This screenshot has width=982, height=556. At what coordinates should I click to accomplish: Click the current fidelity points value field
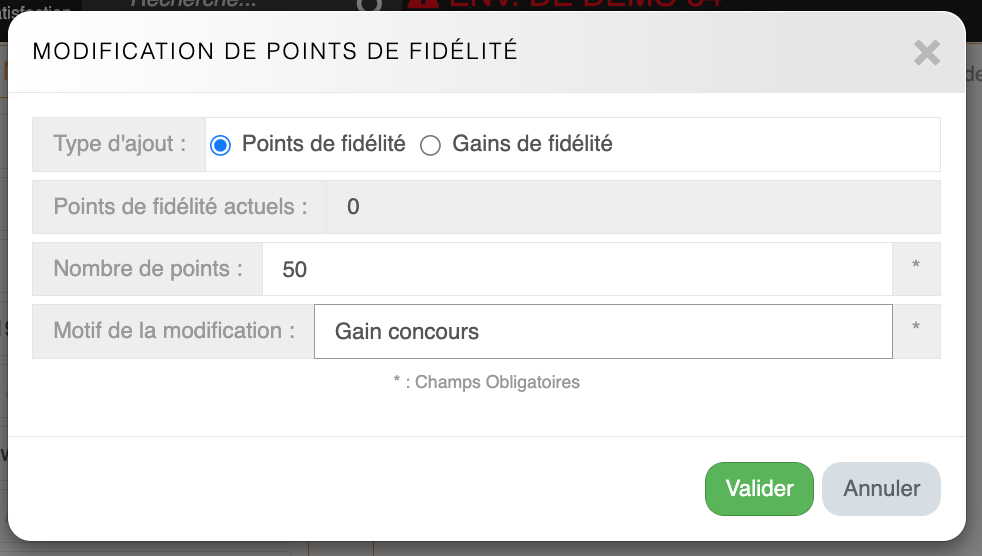632,207
